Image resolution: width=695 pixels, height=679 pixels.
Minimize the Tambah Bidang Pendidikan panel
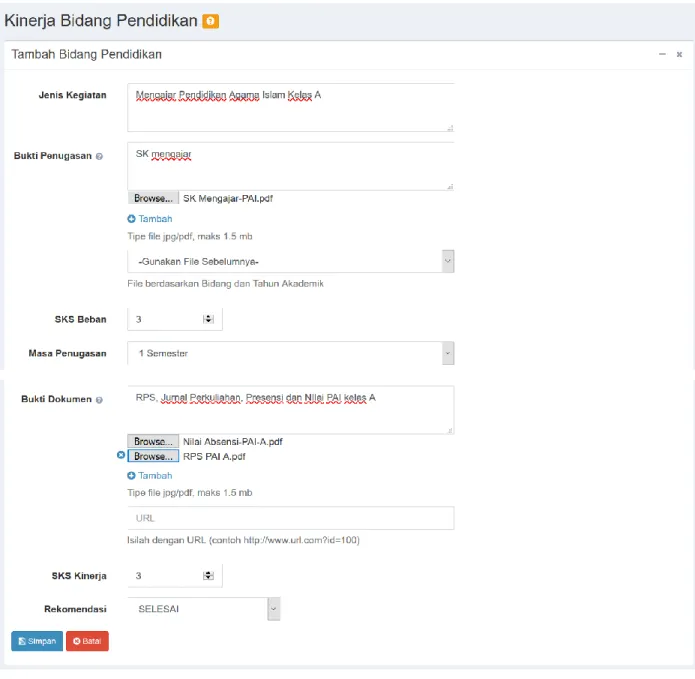pos(662,54)
